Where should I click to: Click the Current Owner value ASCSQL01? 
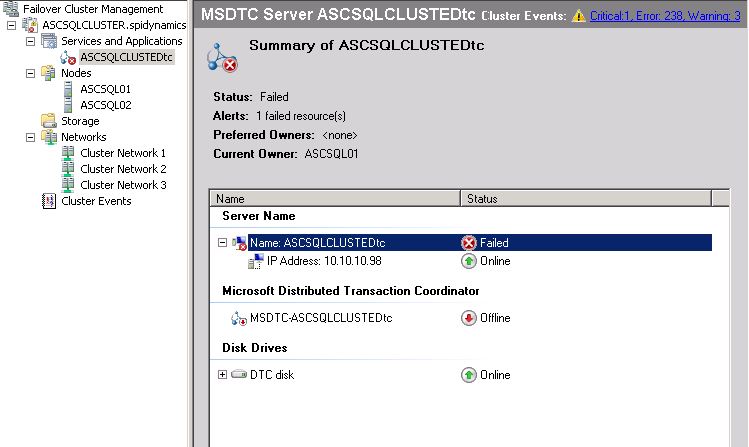click(331, 154)
